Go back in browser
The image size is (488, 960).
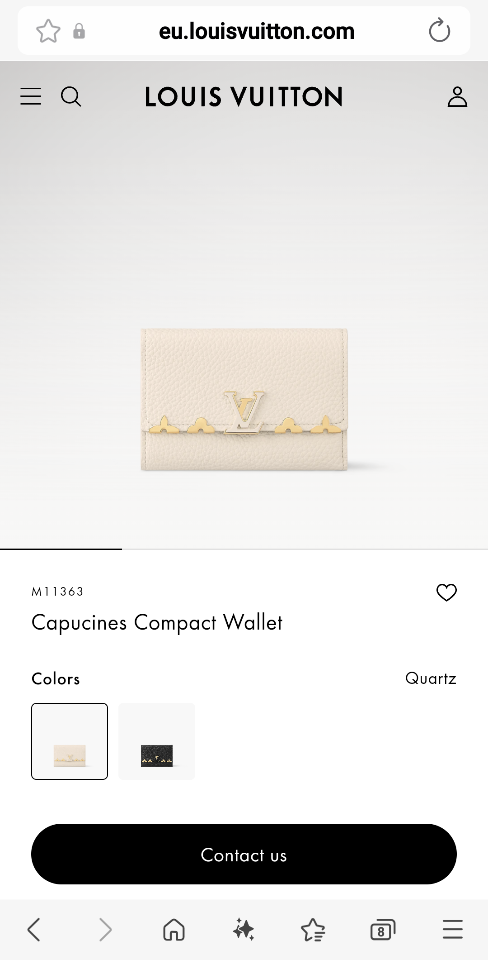click(34, 929)
